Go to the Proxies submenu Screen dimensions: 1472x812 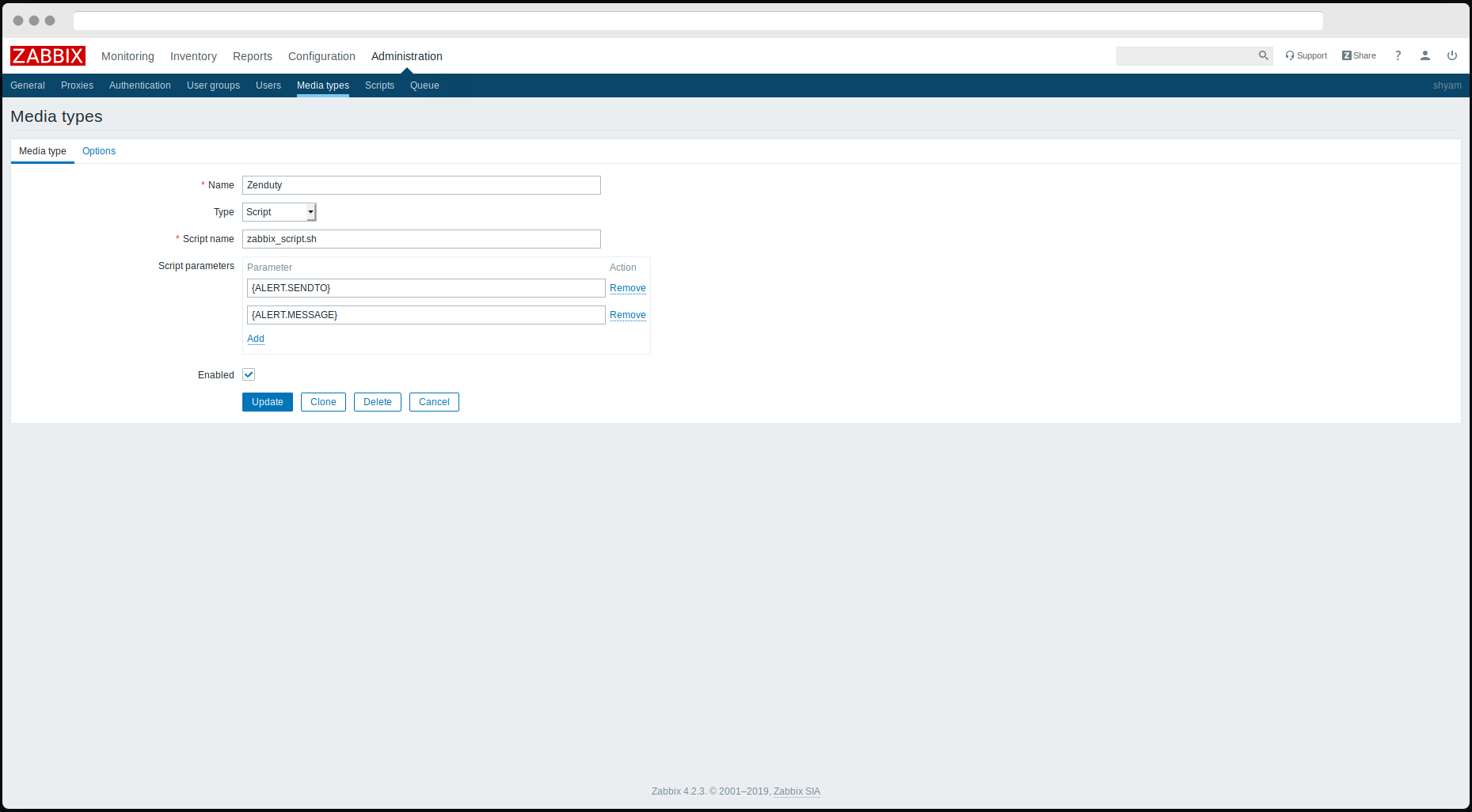click(77, 85)
